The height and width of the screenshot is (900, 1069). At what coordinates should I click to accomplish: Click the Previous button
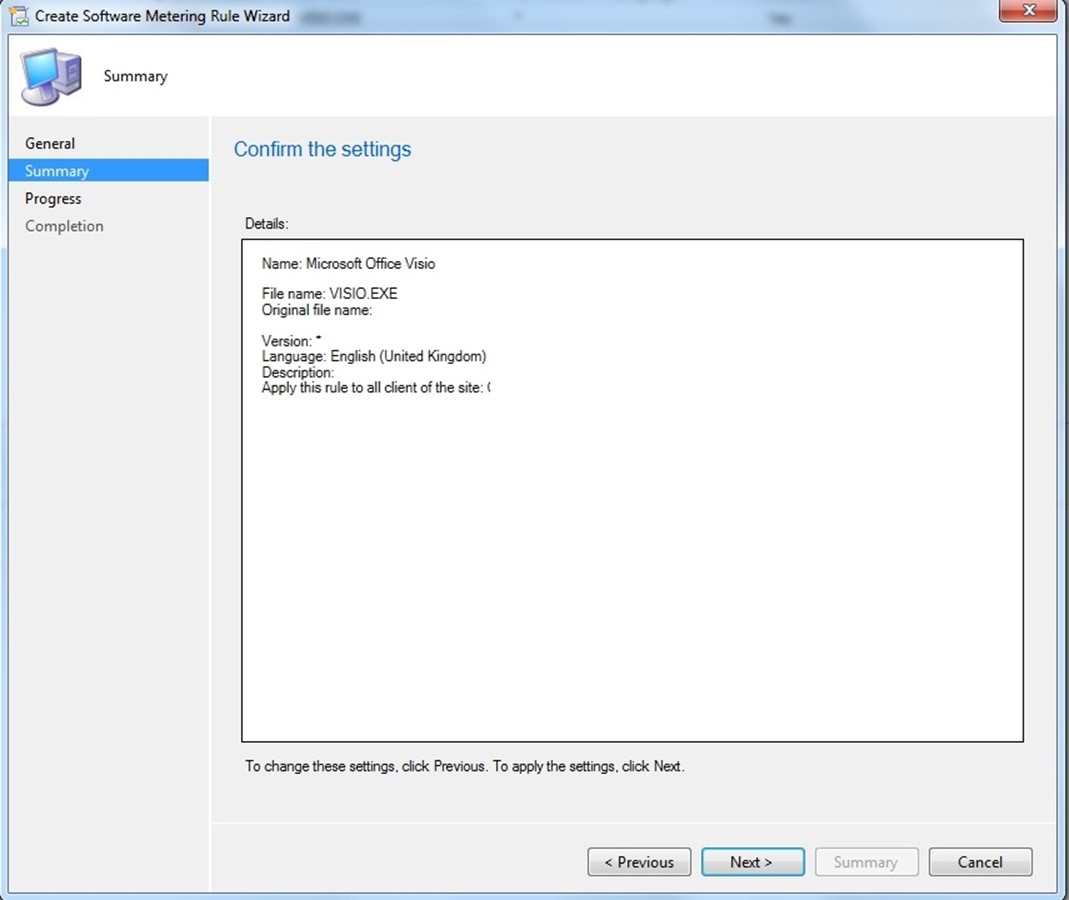tap(639, 862)
